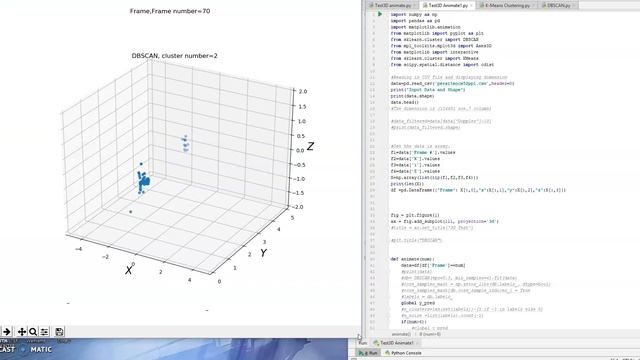Select the Pan tool in the plot toolbar
Image resolution: width=640 pixels, height=360 pixels.
point(22,332)
